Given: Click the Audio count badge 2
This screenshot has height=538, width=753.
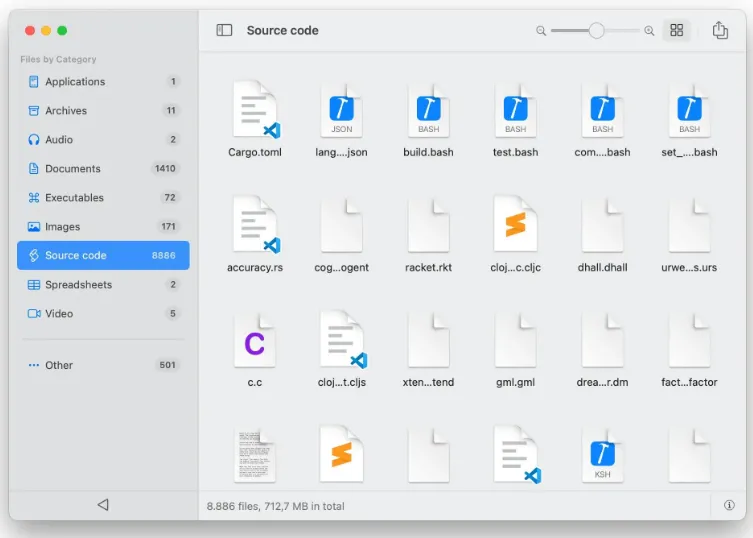Looking at the screenshot, I should tap(172, 140).
